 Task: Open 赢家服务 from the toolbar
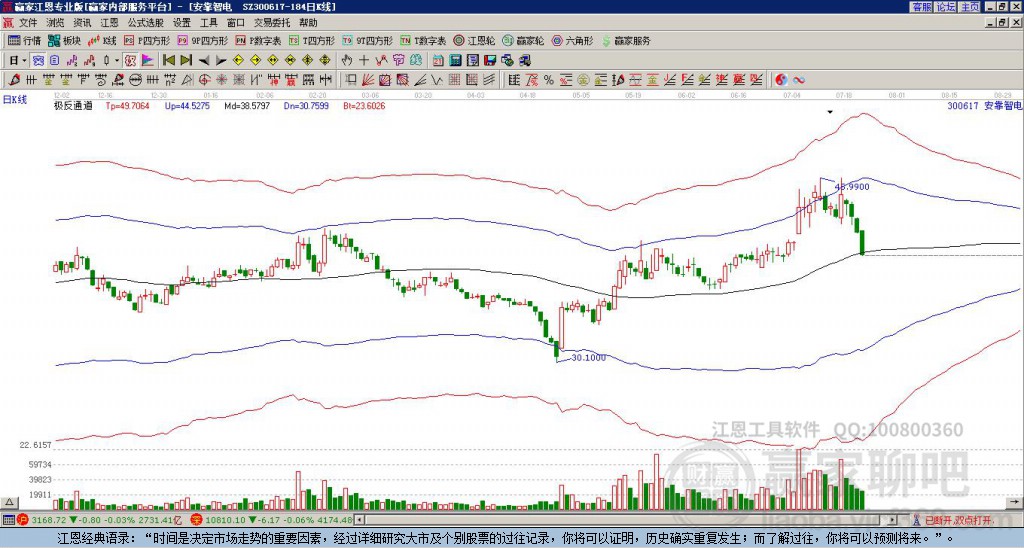click(x=626, y=40)
